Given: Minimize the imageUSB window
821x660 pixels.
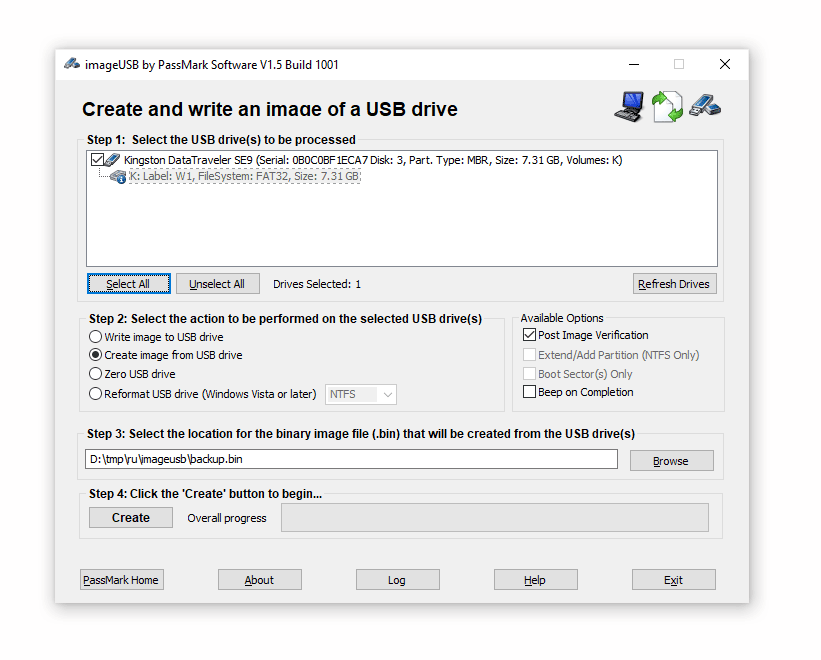Looking at the screenshot, I should 634,64.
